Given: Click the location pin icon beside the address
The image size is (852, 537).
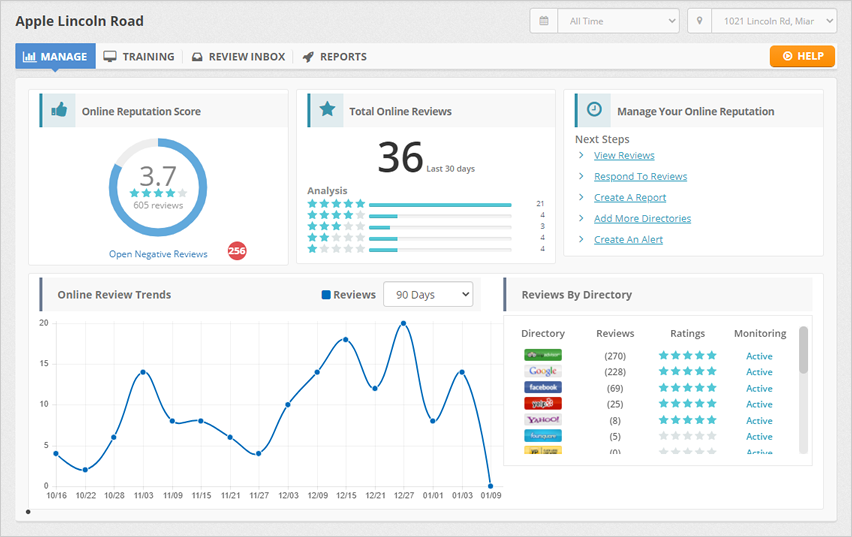Looking at the screenshot, I should point(699,21).
